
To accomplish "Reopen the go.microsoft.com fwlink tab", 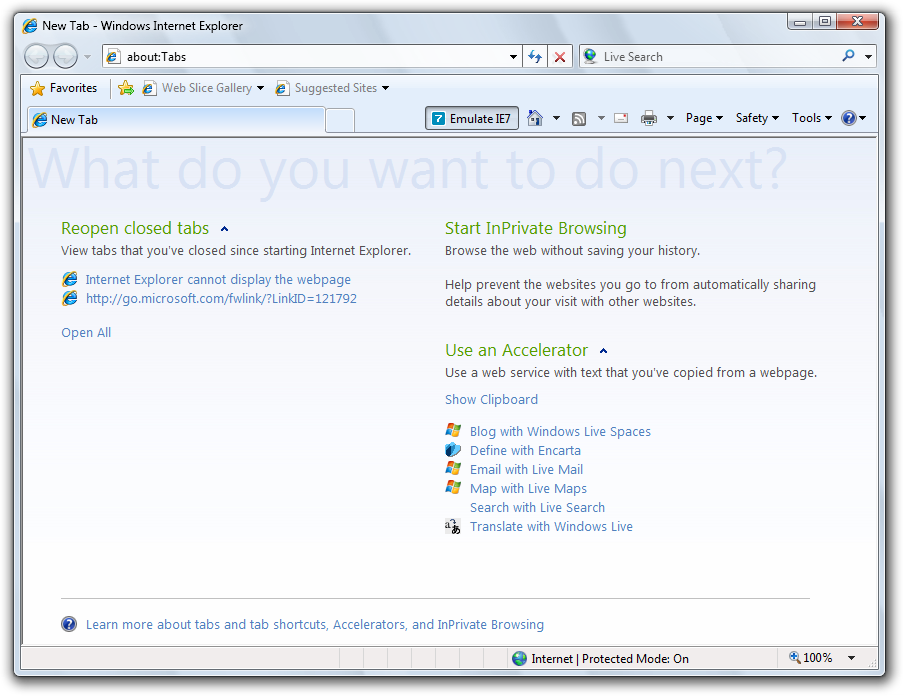I will tap(221, 299).
